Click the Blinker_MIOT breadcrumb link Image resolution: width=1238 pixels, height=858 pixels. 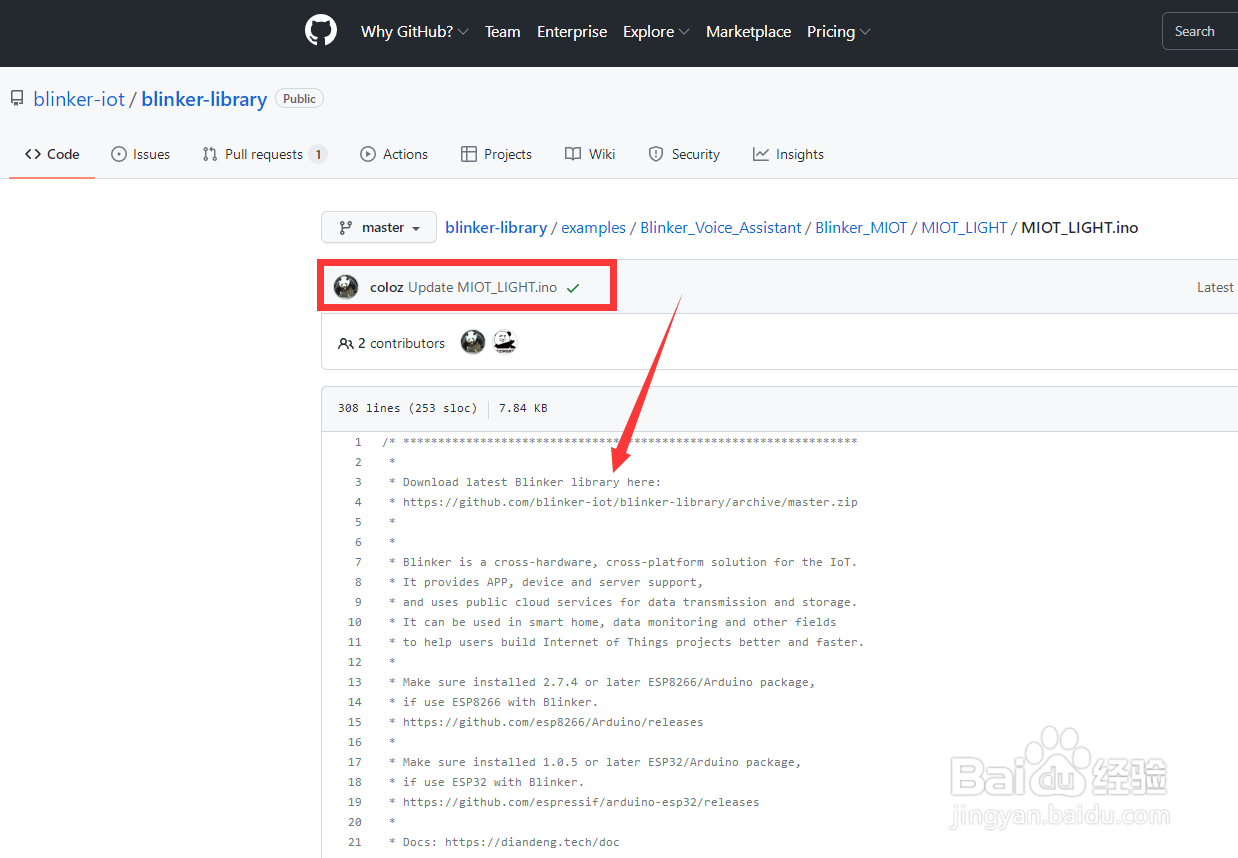(x=861, y=228)
